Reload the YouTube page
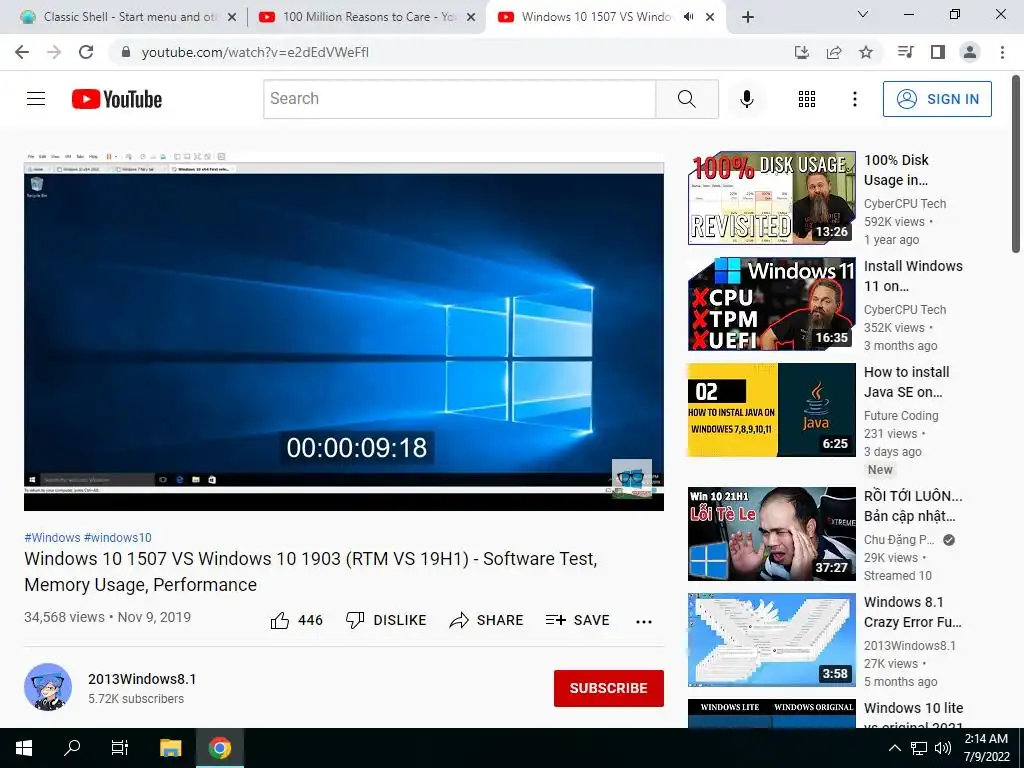Screen dimensions: 1024x768 coord(86,52)
